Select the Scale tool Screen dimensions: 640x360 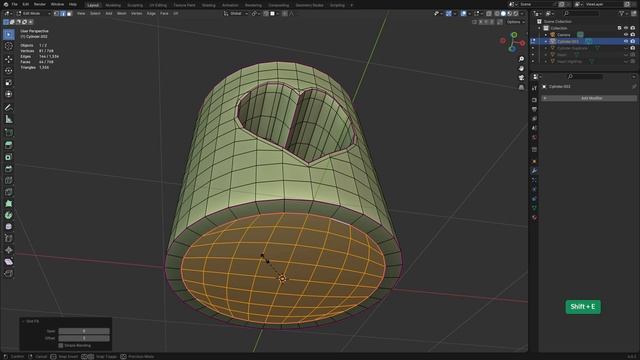9,82
